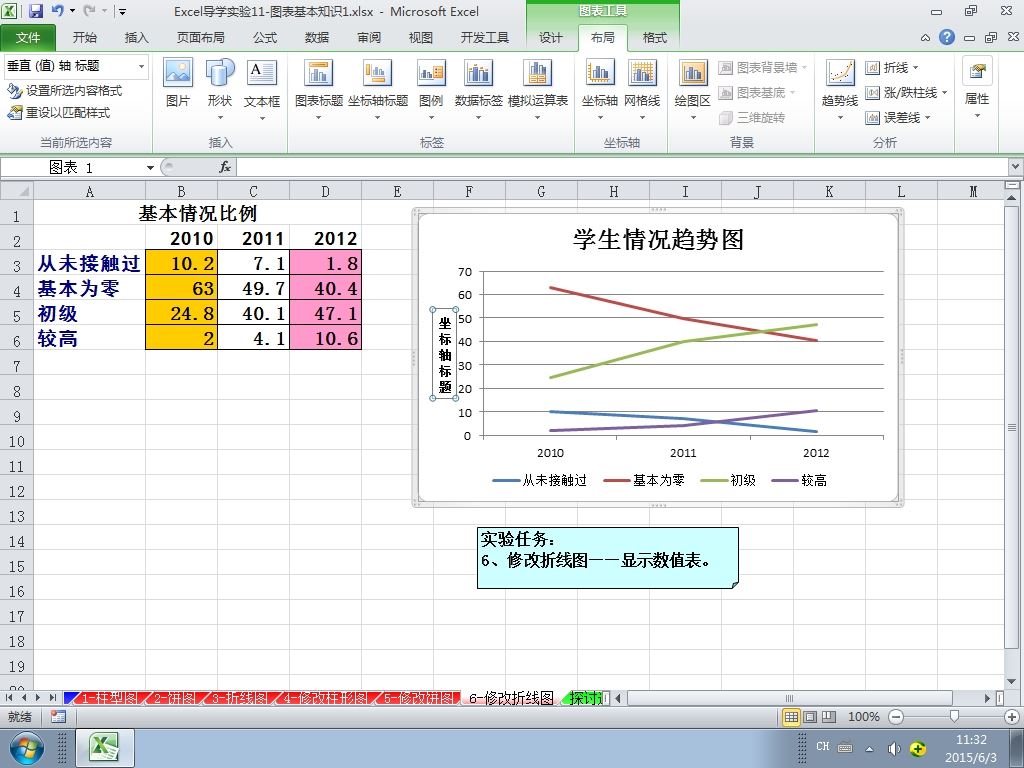Open the 文件 (File) tab
Image resolution: width=1024 pixels, height=768 pixels.
coord(28,38)
